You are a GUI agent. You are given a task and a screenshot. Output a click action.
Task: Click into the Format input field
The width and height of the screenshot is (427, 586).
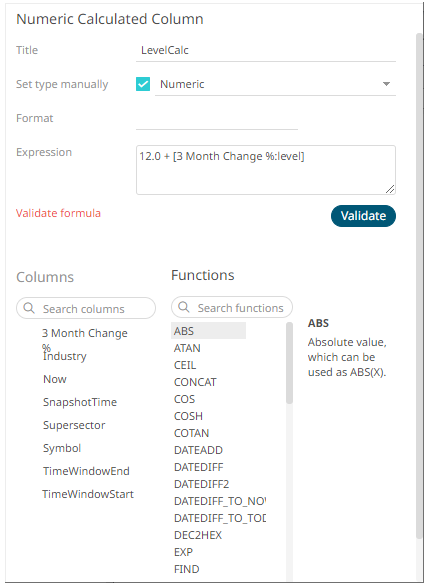[217, 119]
